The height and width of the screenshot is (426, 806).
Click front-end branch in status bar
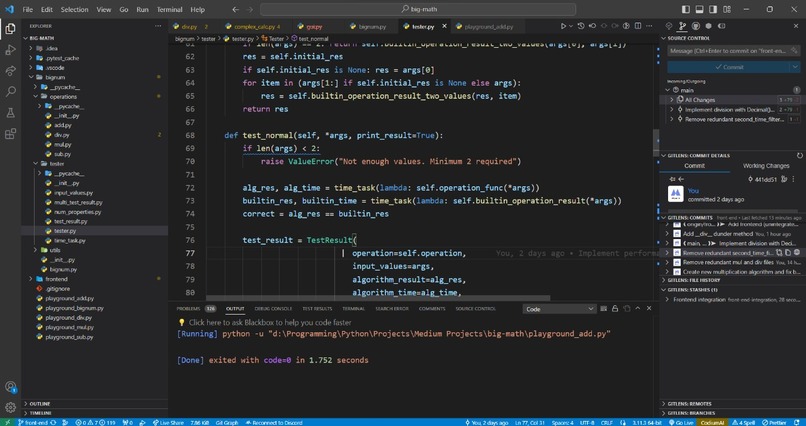pyautogui.click(x=33, y=422)
